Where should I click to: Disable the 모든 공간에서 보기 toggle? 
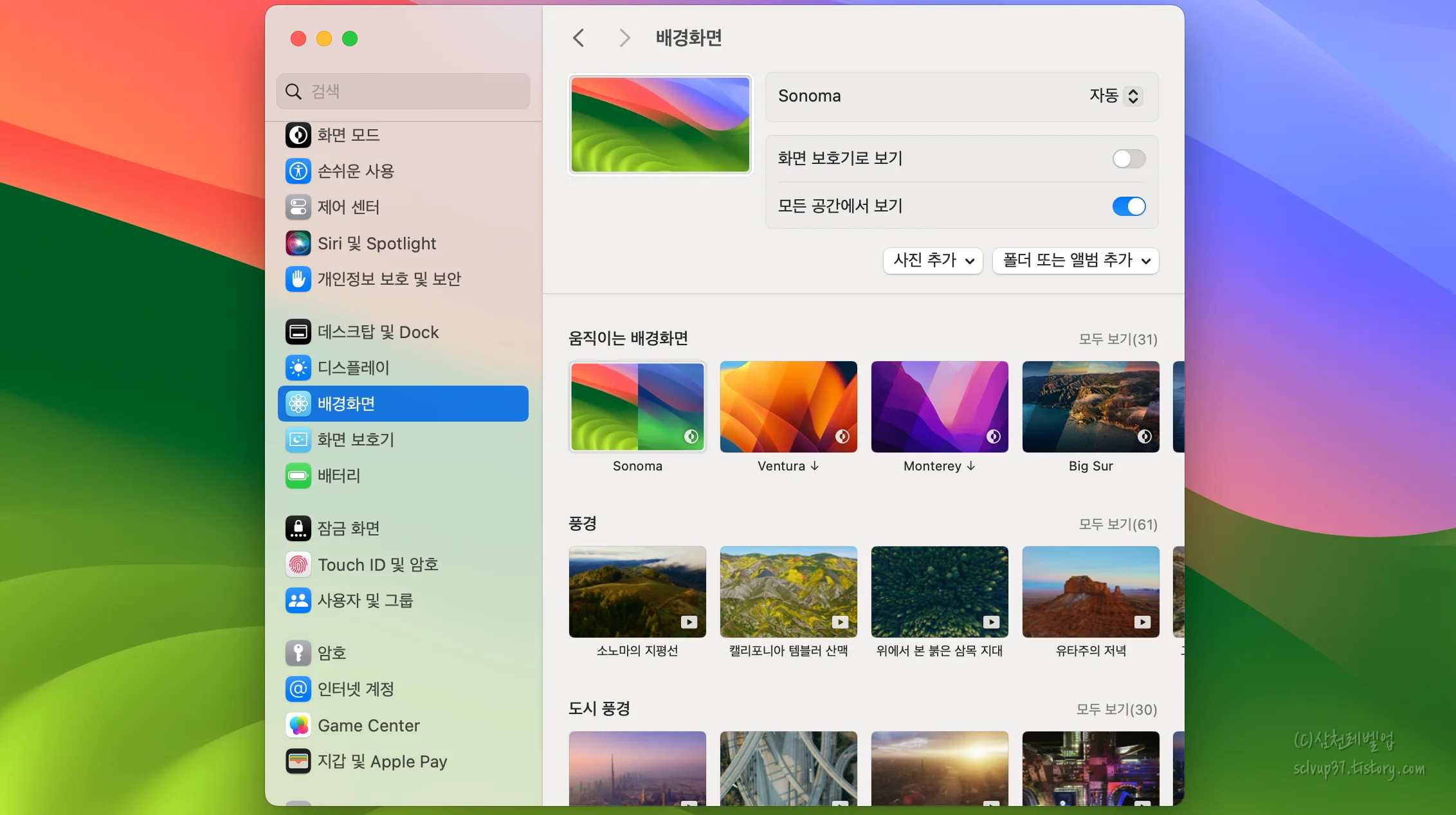tap(1129, 206)
